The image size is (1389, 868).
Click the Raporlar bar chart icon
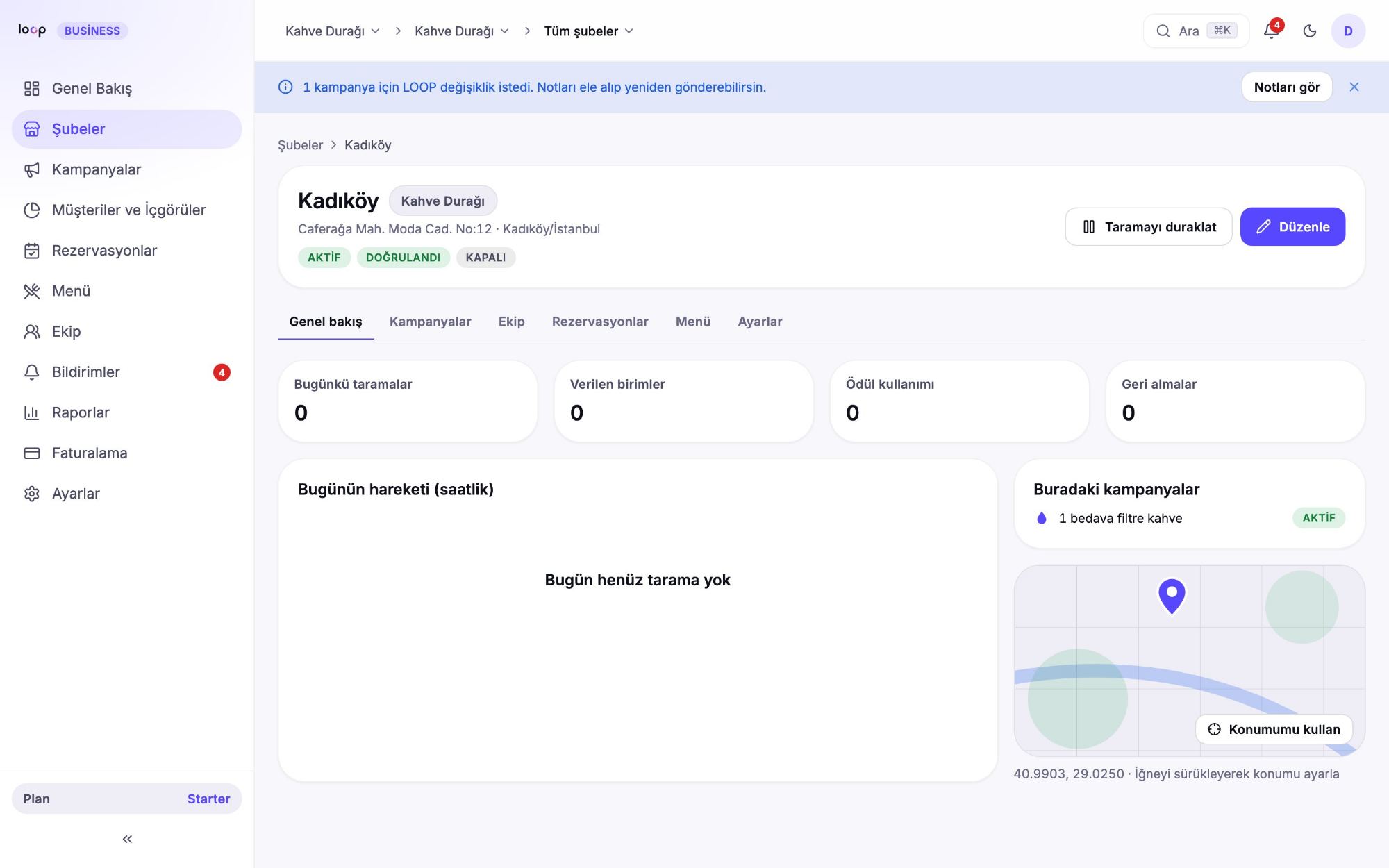point(32,412)
